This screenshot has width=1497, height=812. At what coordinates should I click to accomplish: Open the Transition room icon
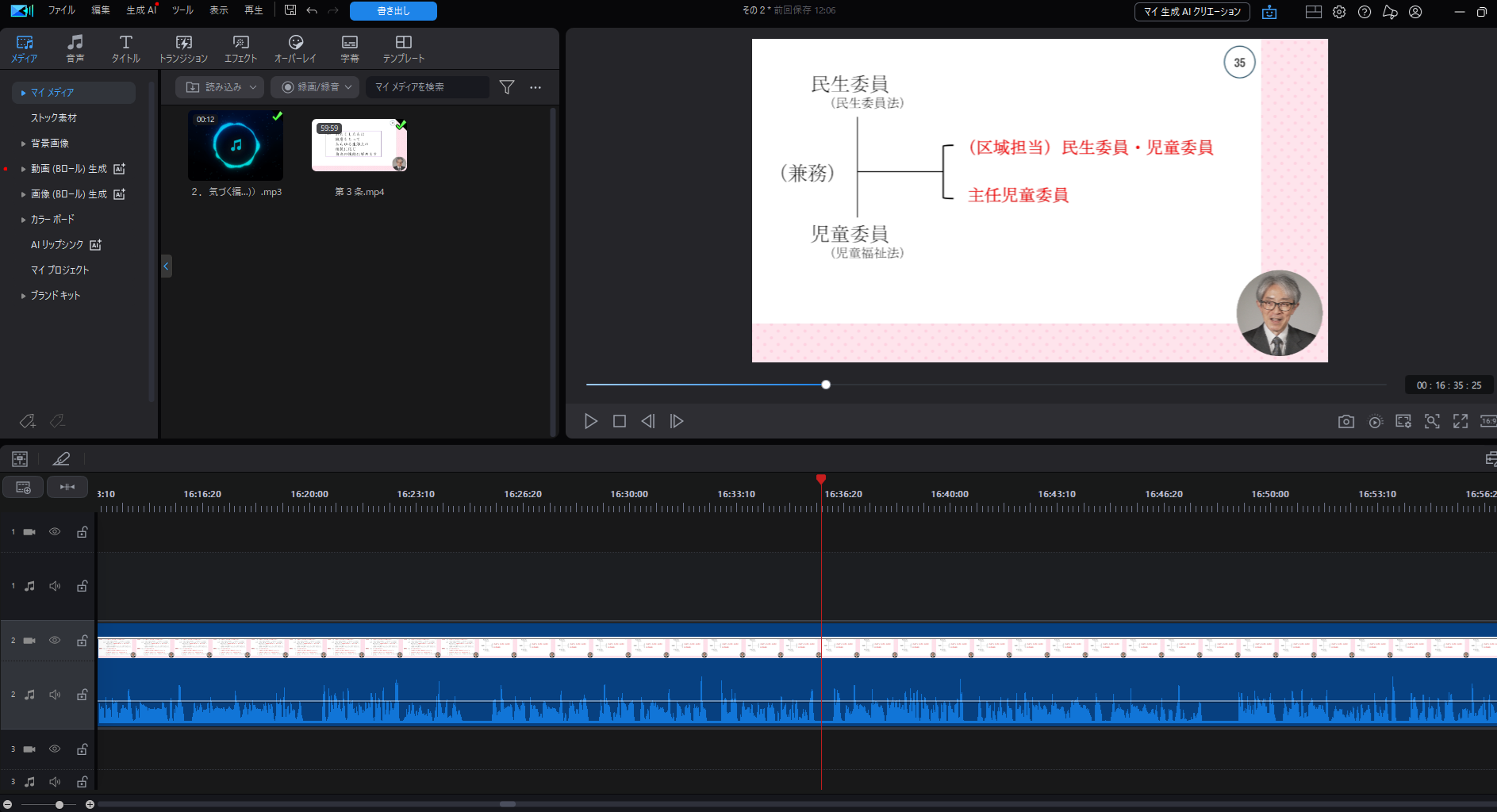coord(183,48)
